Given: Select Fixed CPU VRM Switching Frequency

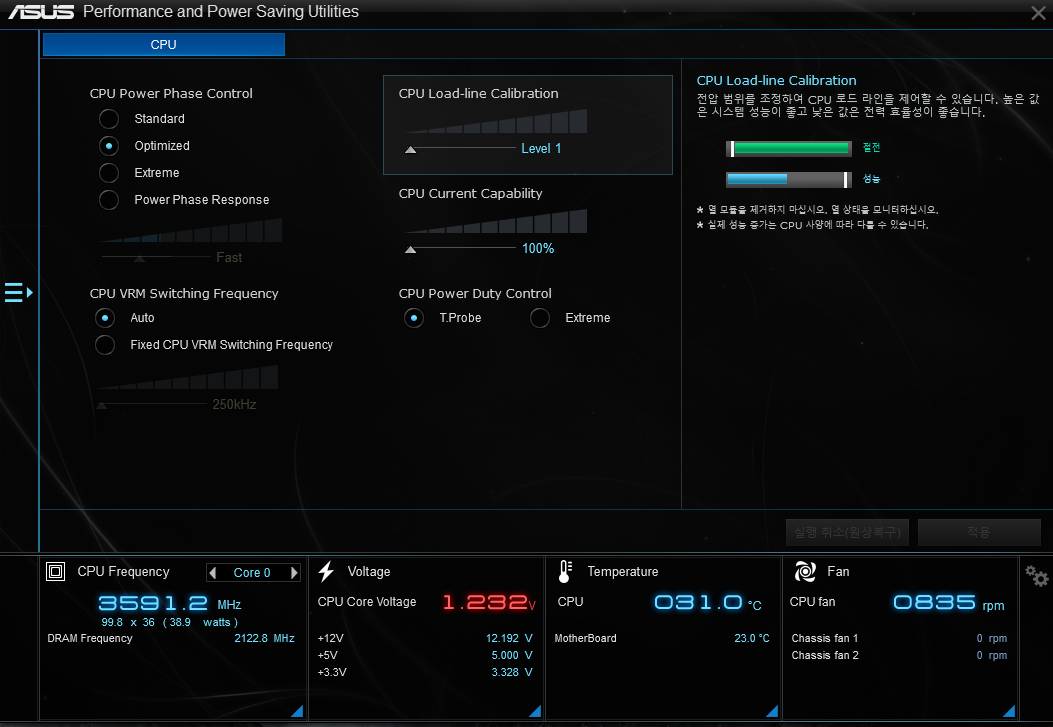Looking at the screenshot, I should pyautogui.click(x=105, y=344).
